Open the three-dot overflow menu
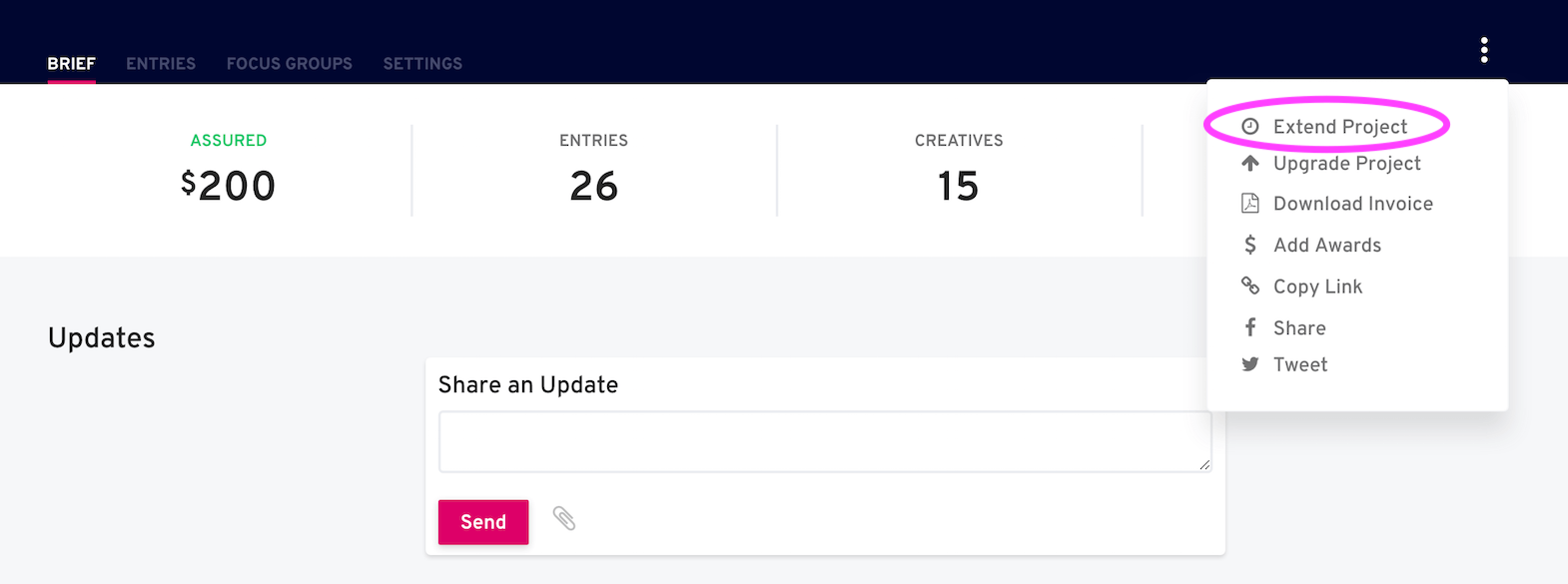 [x=1485, y=48]
